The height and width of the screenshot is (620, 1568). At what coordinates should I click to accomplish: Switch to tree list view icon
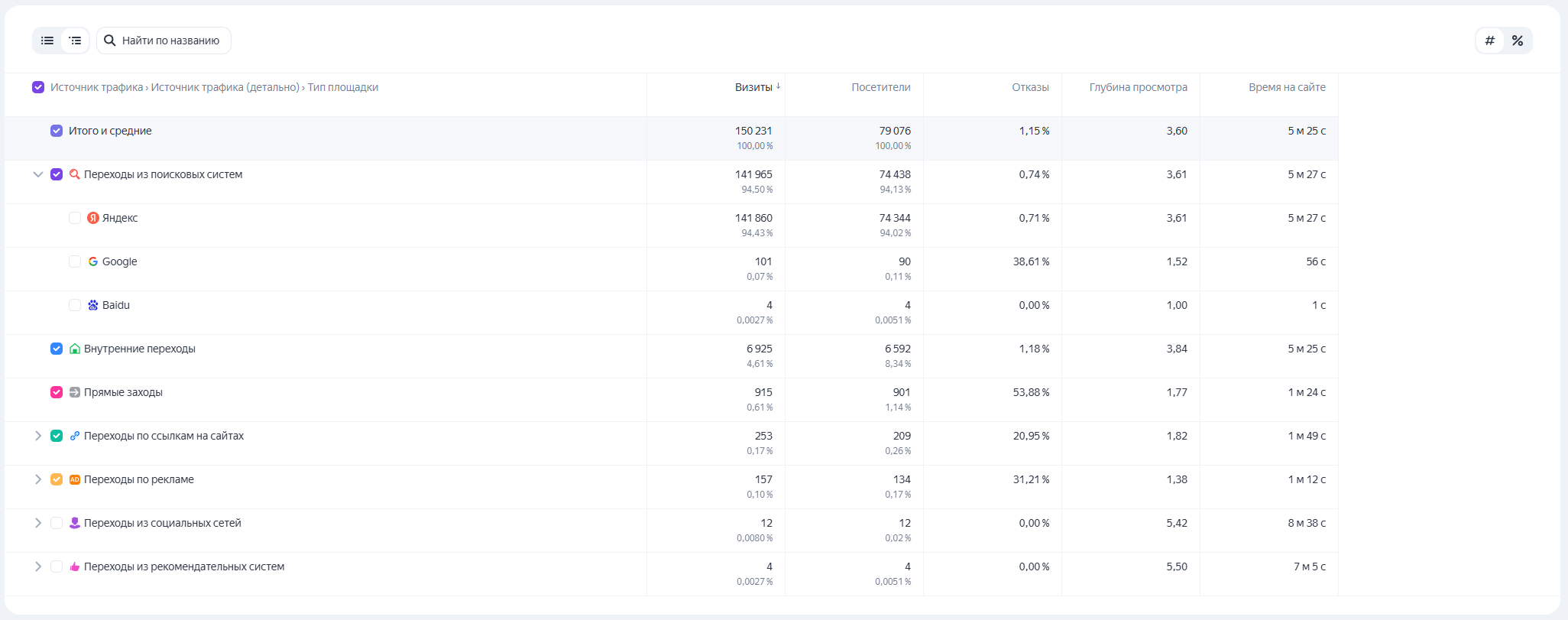pyautogui.click(x=75, y=41)
